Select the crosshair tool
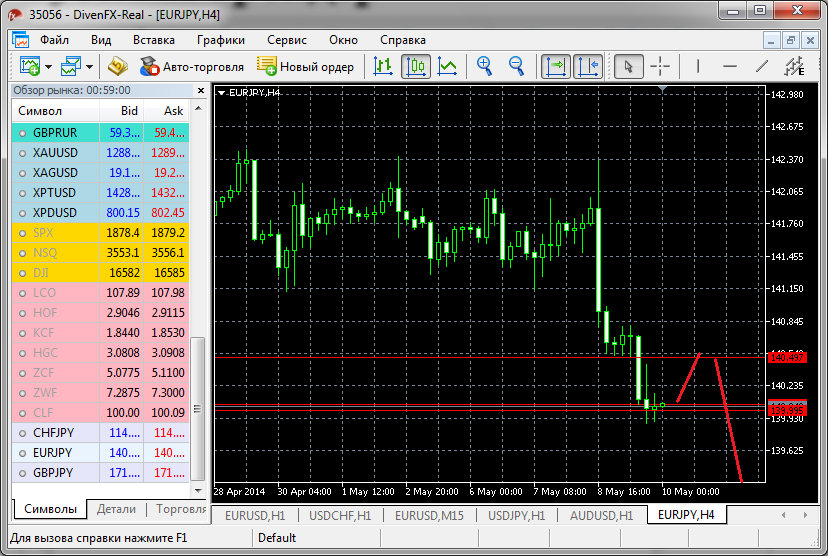The width and height of the screenshot is (828, 556). [x=660, y=67]
